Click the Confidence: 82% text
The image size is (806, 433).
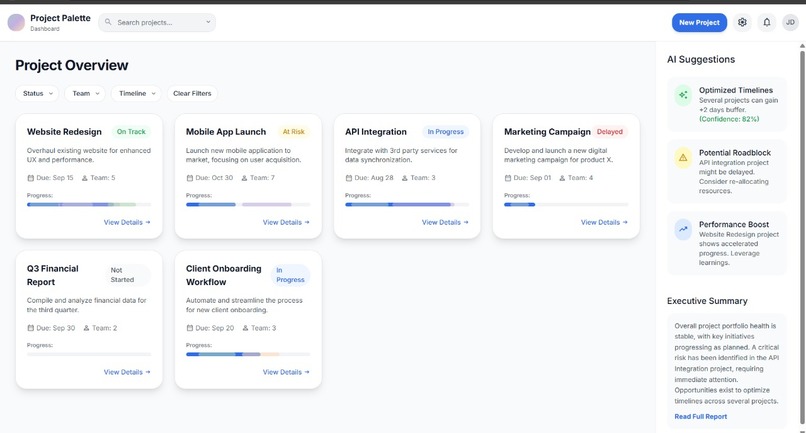(729, 119)
